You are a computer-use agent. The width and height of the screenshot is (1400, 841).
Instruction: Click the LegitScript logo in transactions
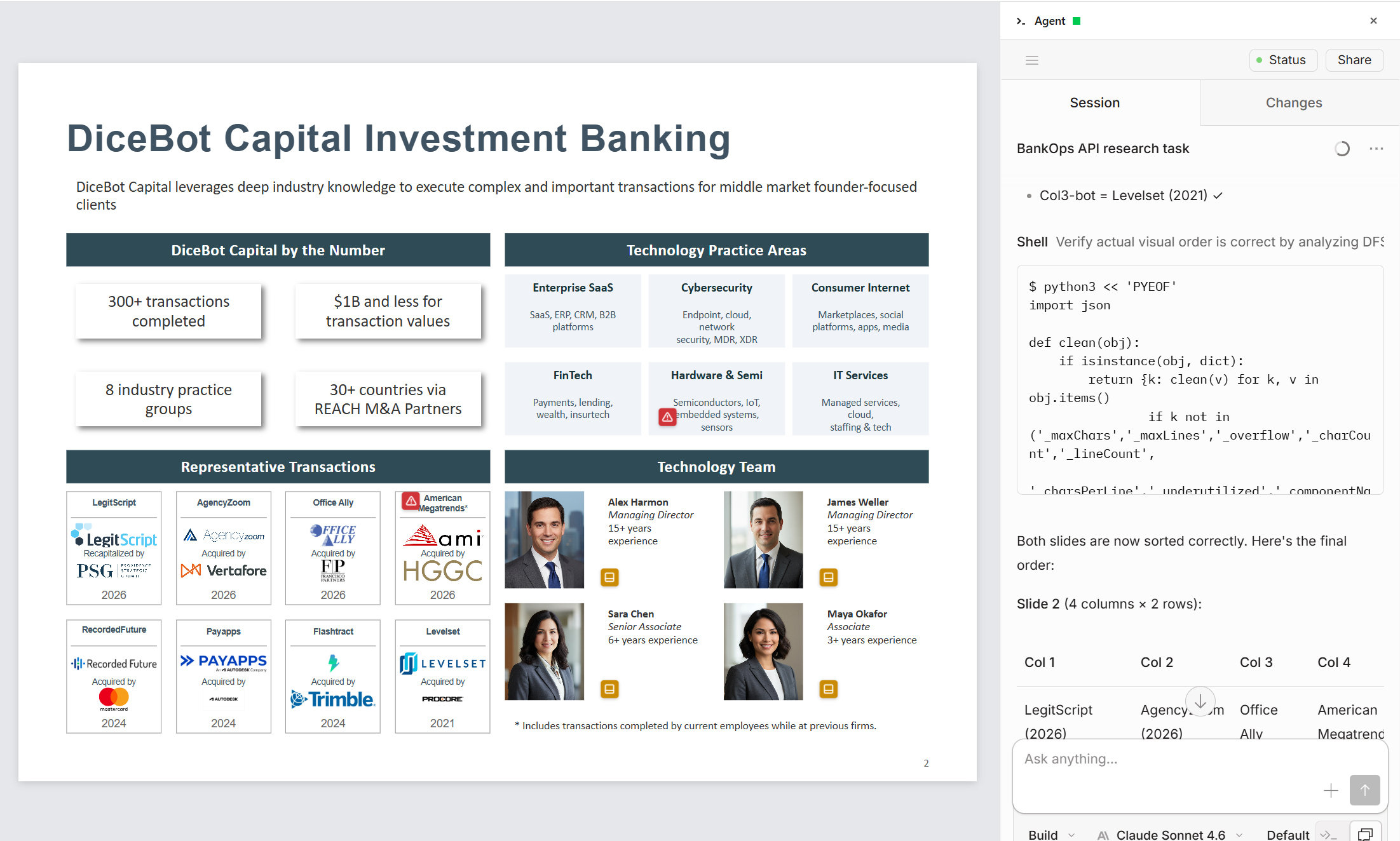point(114,535)
